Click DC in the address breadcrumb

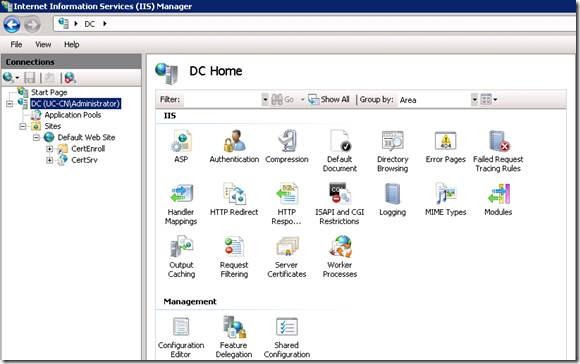coord(90,24)
